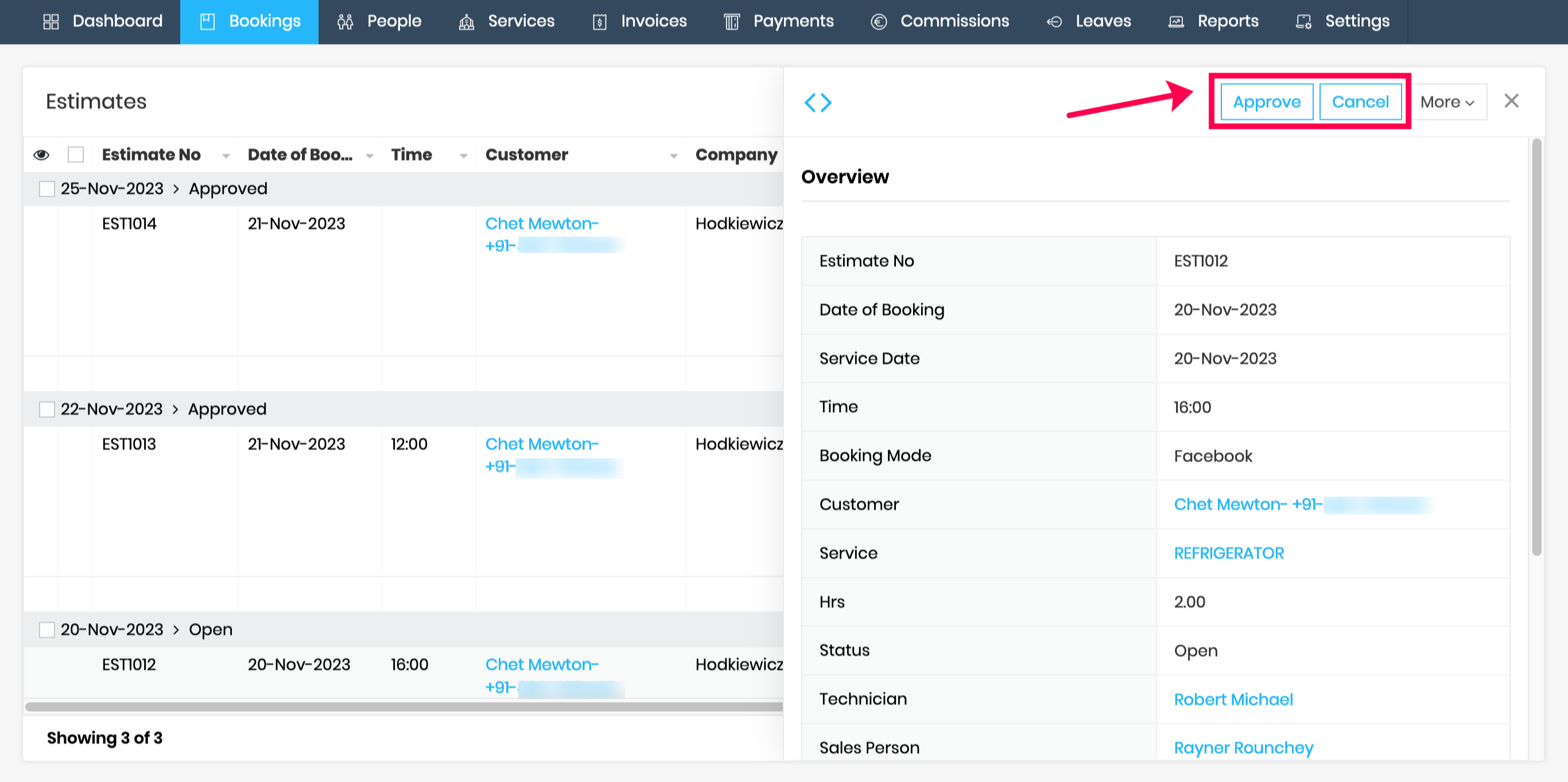Click the Commissions euro icon
Viewport: 1568px width, 782px height.
tap(878, 22)
